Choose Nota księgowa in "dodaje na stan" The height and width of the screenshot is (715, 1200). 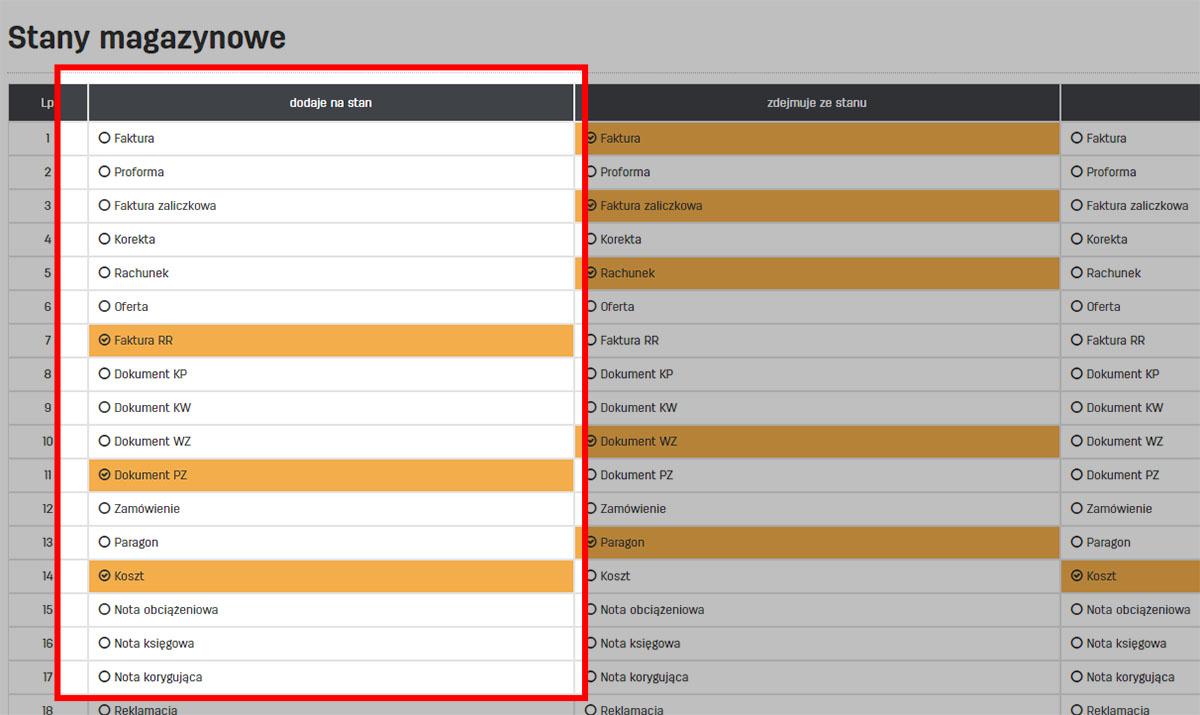point(105,643)
